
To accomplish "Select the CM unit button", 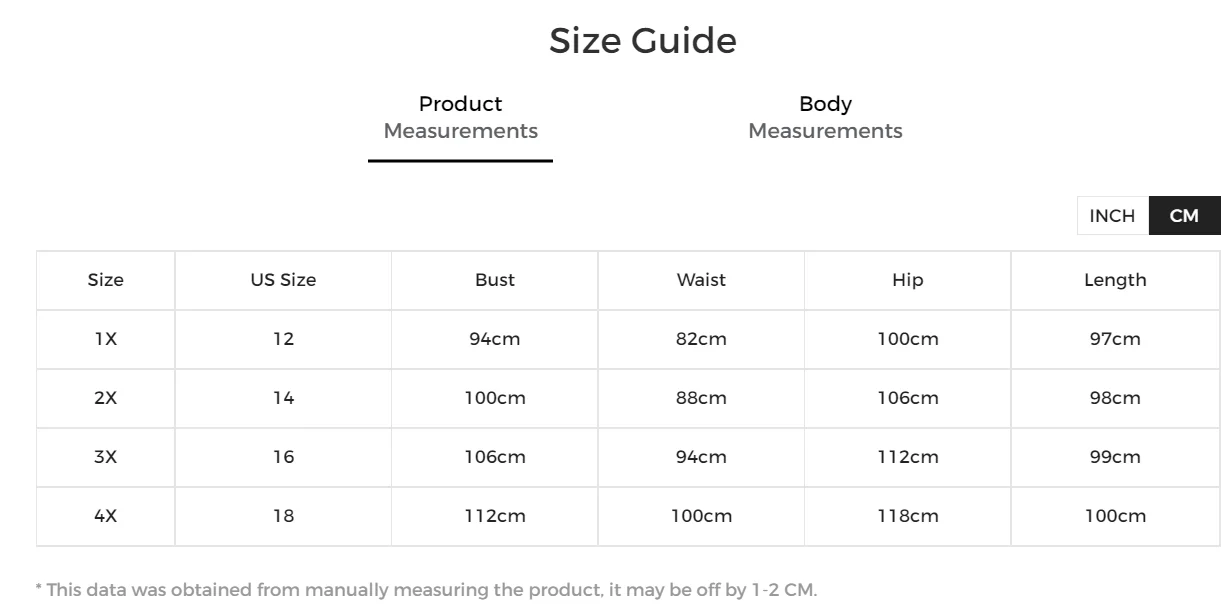I will click(1184, 216).
